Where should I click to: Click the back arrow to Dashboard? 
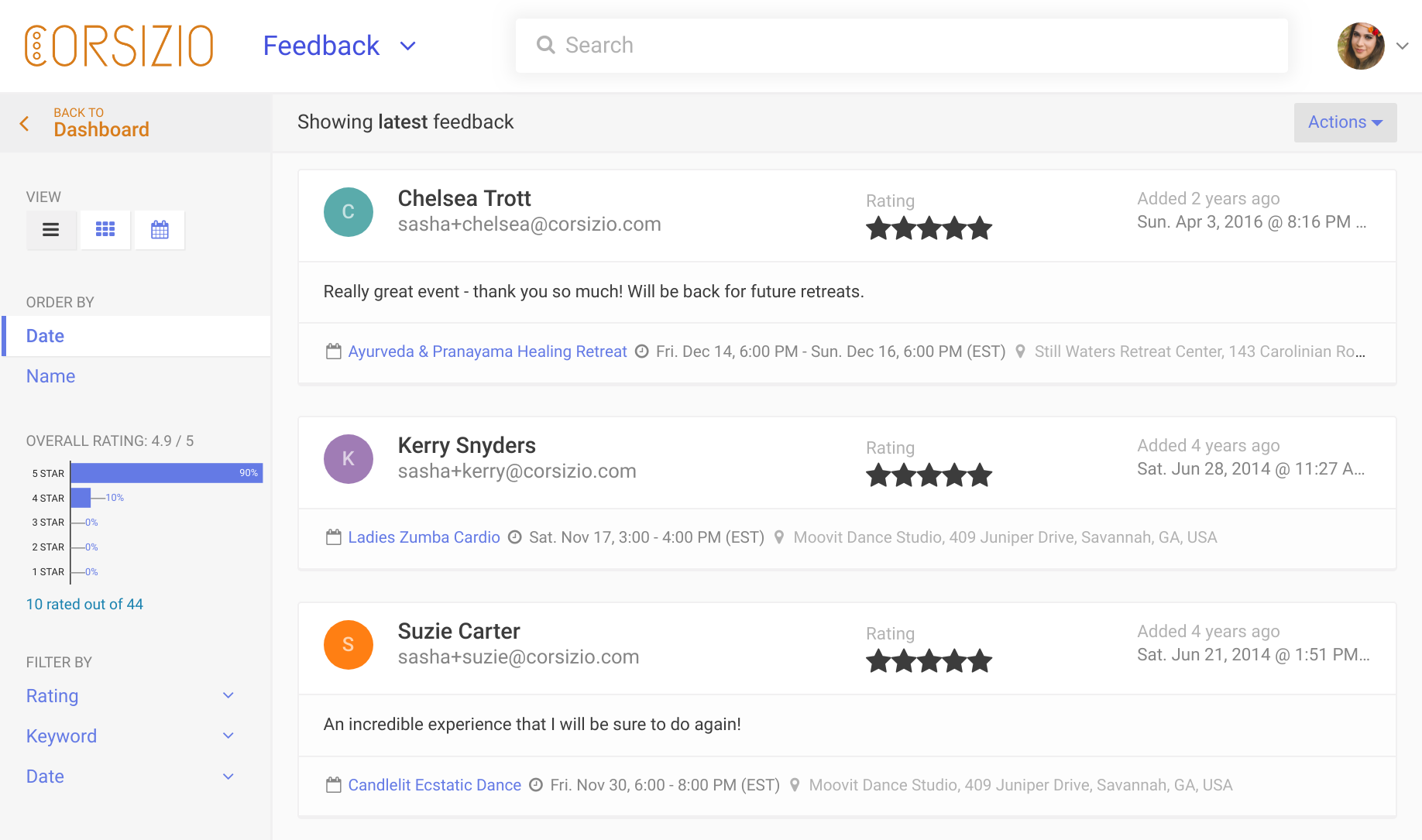point(25,124)
